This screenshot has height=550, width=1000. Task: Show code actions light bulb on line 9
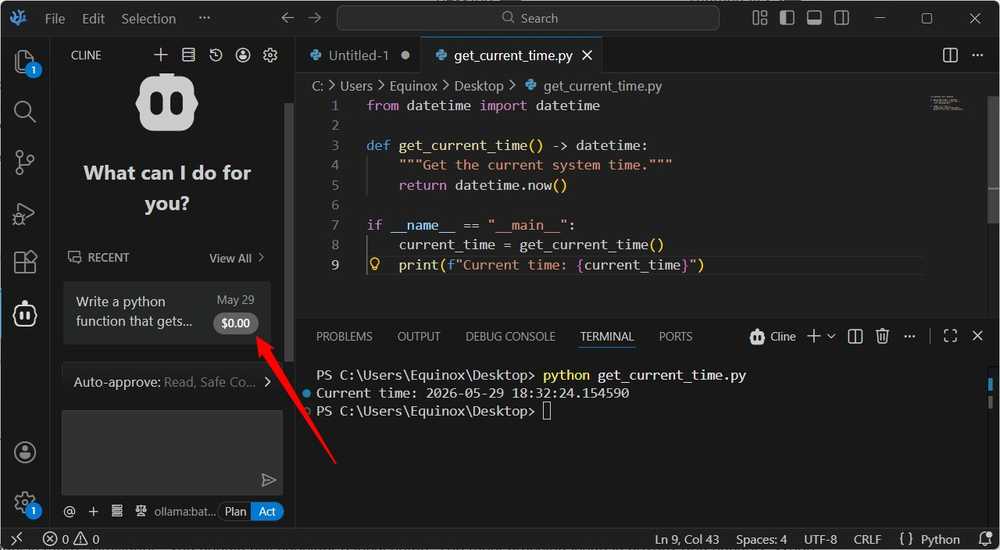(375, 264)
